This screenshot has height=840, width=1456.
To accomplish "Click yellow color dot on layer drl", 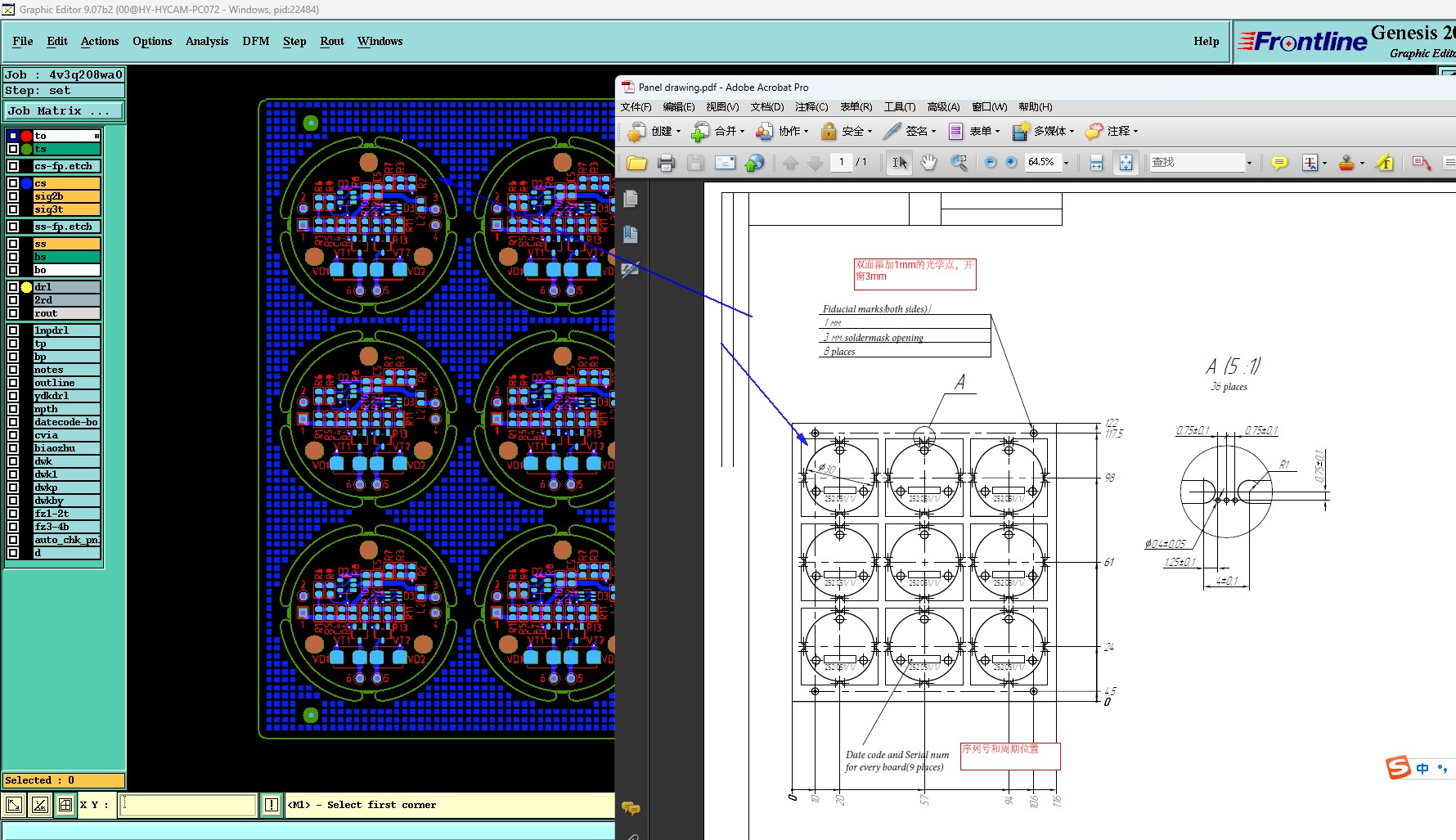I will point(26,287).
